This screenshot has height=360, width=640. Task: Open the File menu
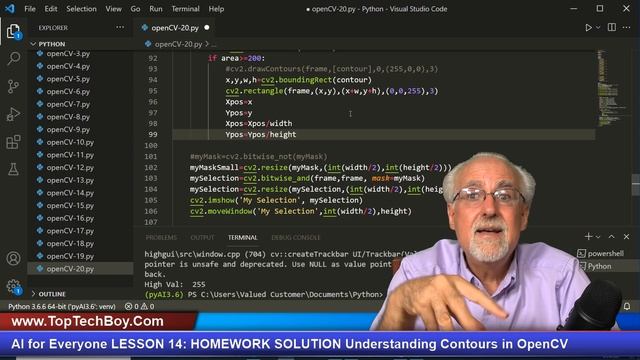tap(30, 9)
